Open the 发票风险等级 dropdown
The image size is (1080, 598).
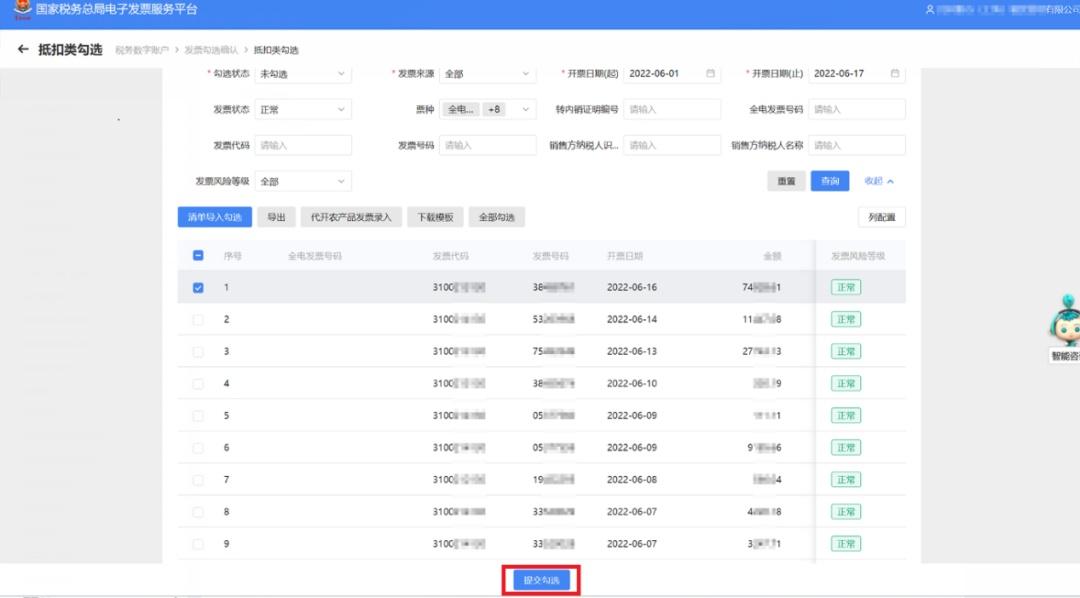pyautogui.click(x=303, y=182)
